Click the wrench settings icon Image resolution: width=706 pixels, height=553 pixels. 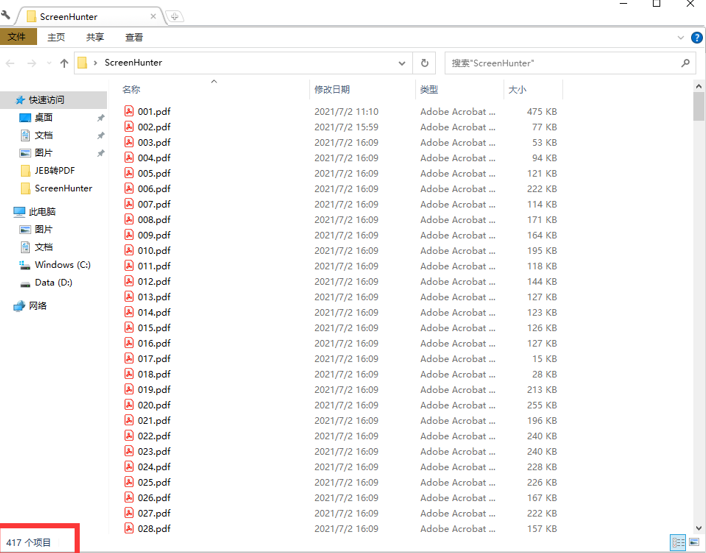click(6, 15)
